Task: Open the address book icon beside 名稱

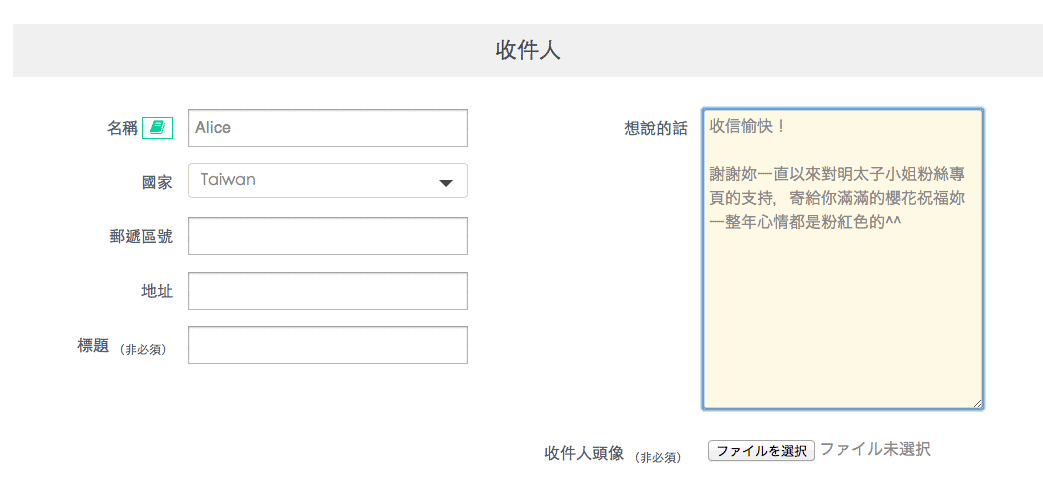Action: (157, 128)
